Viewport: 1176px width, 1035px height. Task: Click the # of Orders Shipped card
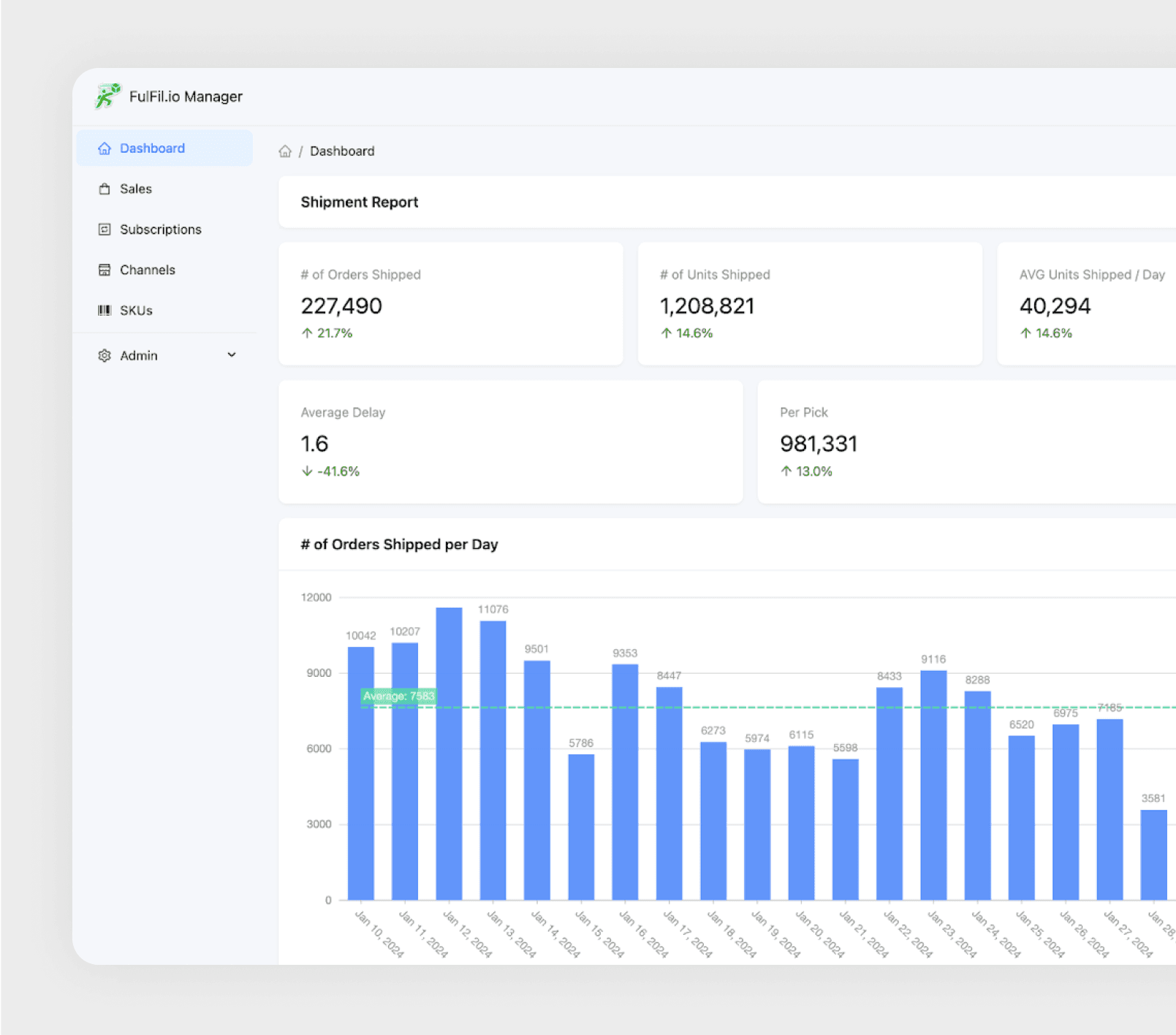[x=450, y=303]
